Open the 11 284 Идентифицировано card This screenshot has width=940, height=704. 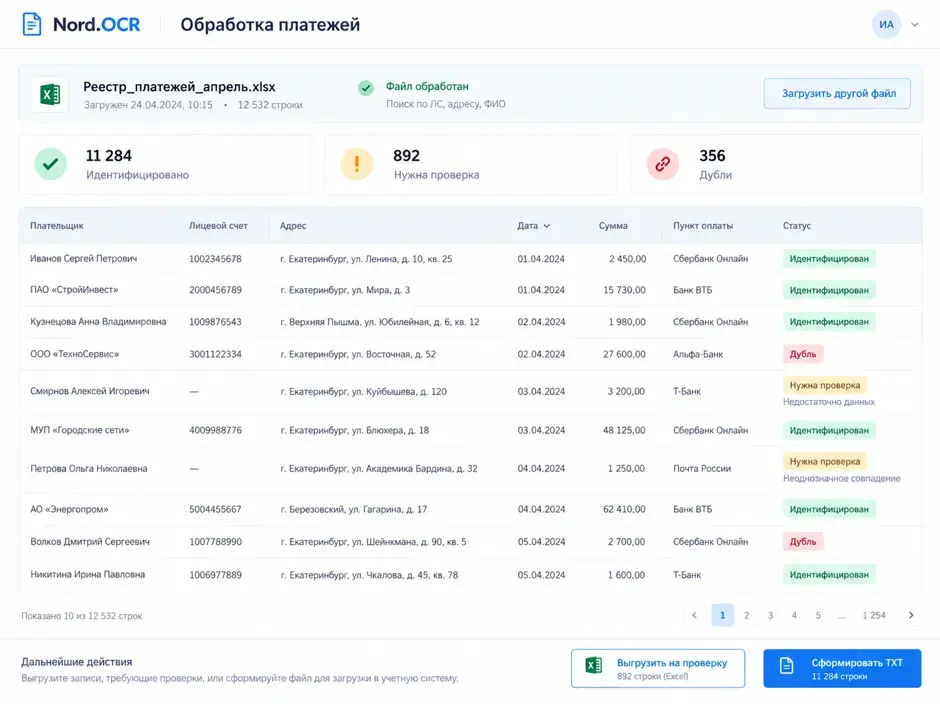pyautogui.click(x=165, y=165)
